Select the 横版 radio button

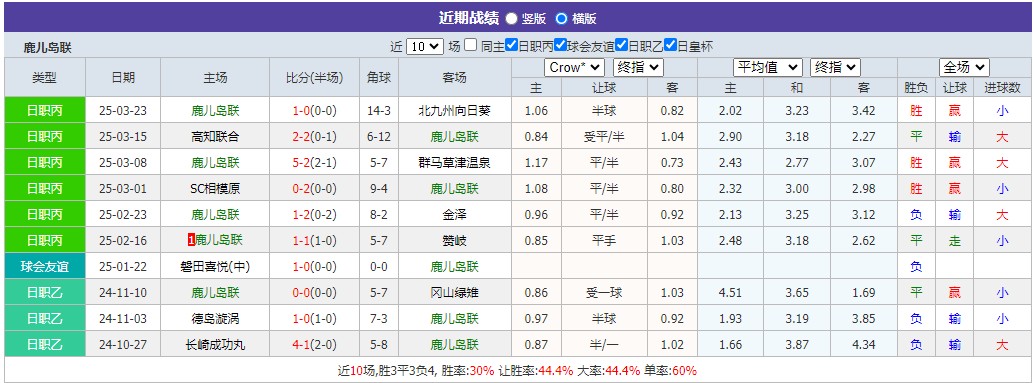[x=561, y=18]
